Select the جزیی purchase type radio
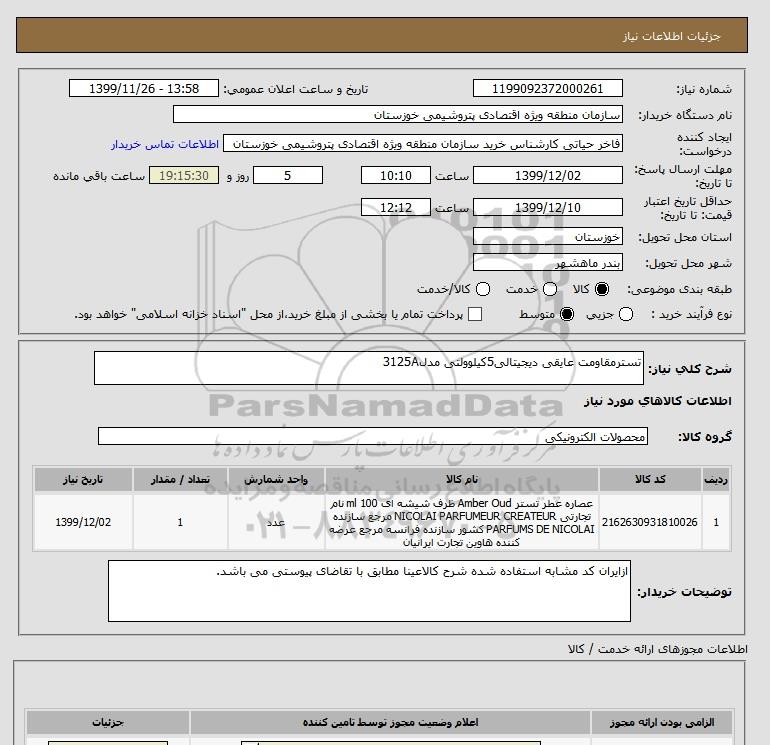This screenshot has height=745, width=770. (626, 314)
